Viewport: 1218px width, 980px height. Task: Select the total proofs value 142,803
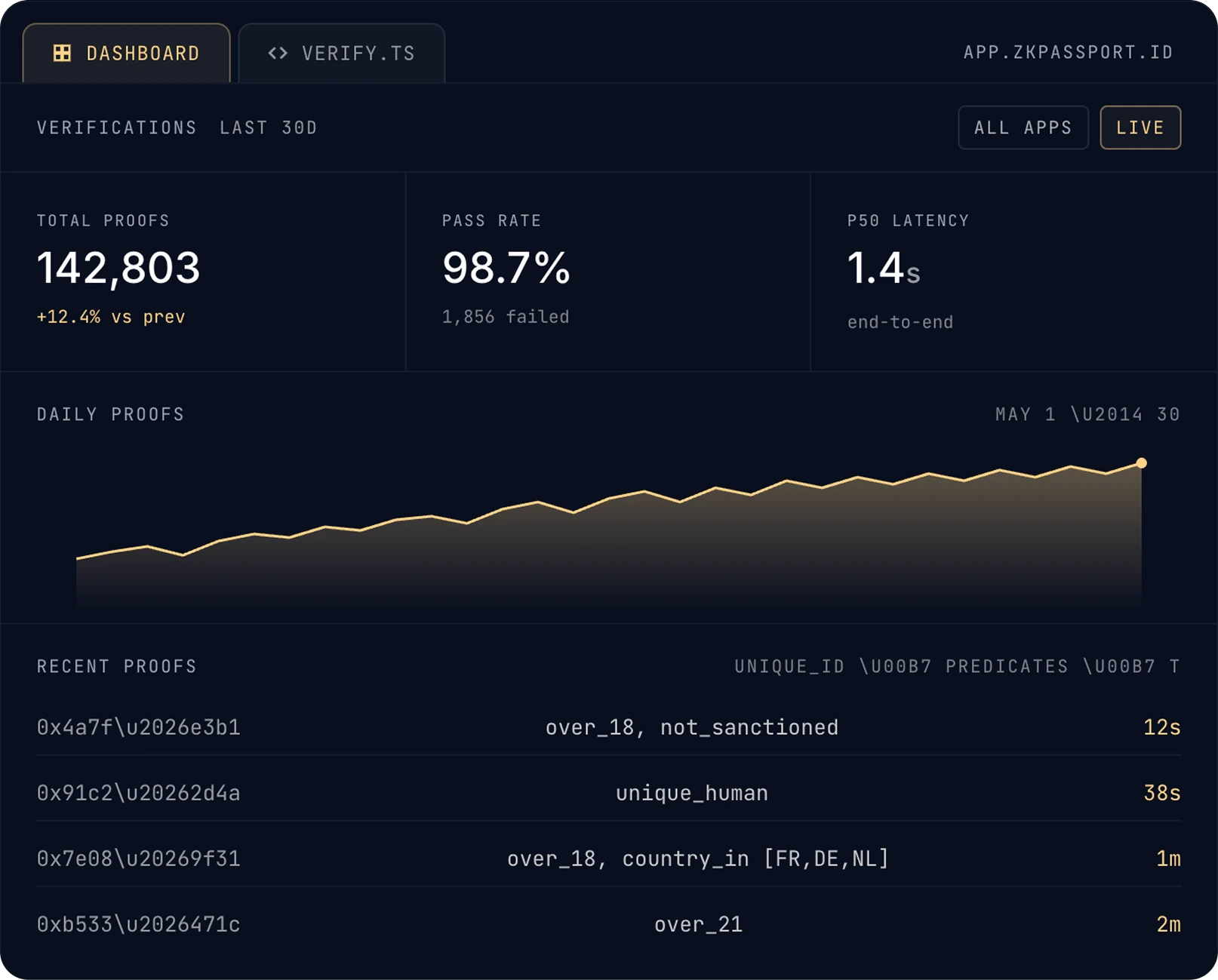[118, 268]
